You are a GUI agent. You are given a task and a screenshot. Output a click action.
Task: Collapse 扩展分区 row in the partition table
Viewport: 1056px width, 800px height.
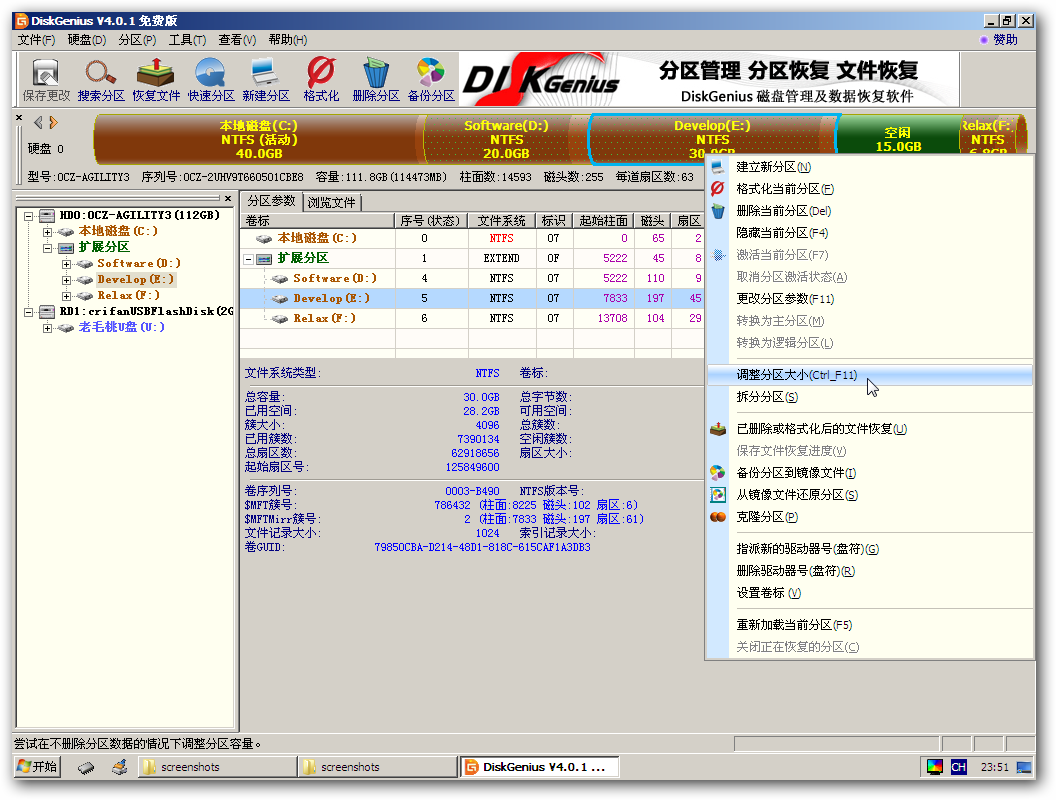tap(249, 259)
